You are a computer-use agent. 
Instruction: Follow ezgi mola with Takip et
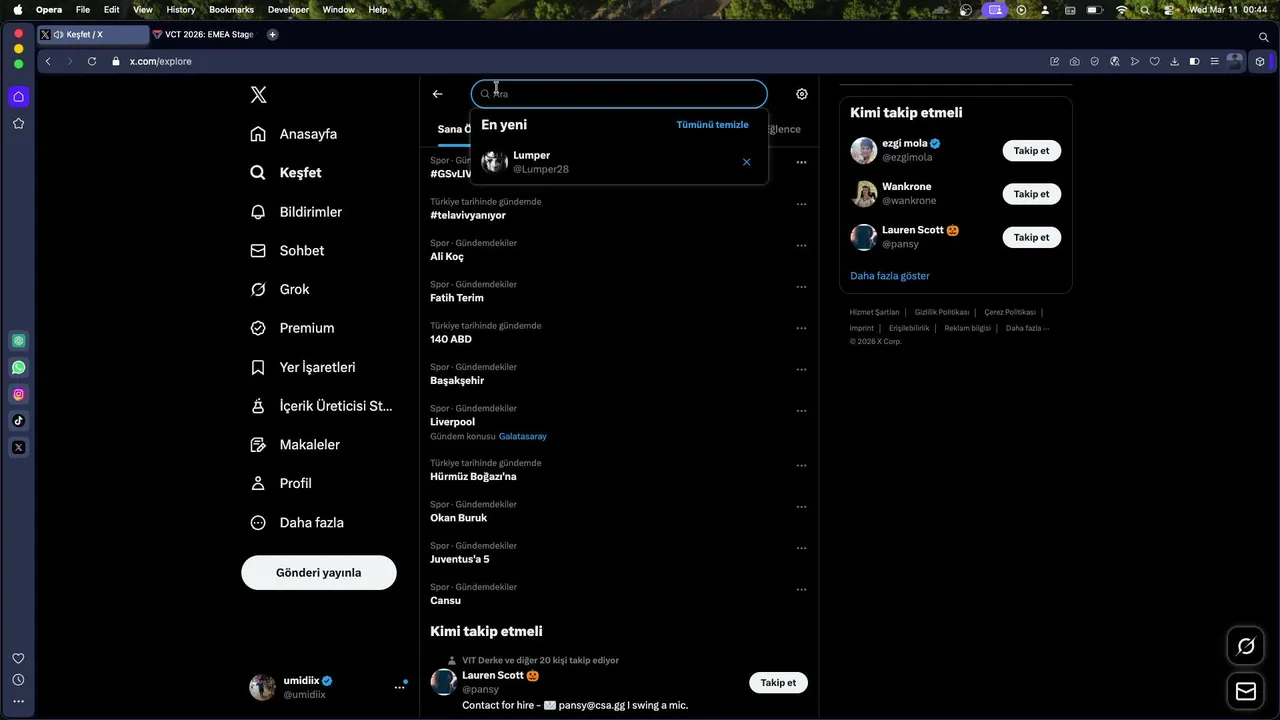pyautogui.click(x=1031, y=151)
